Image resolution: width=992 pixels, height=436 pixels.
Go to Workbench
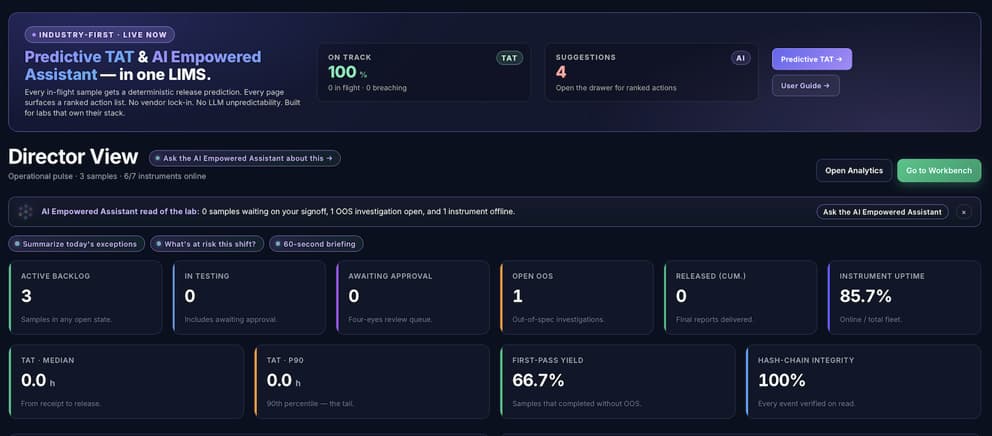pyautogui.click(x=939, y=171)
